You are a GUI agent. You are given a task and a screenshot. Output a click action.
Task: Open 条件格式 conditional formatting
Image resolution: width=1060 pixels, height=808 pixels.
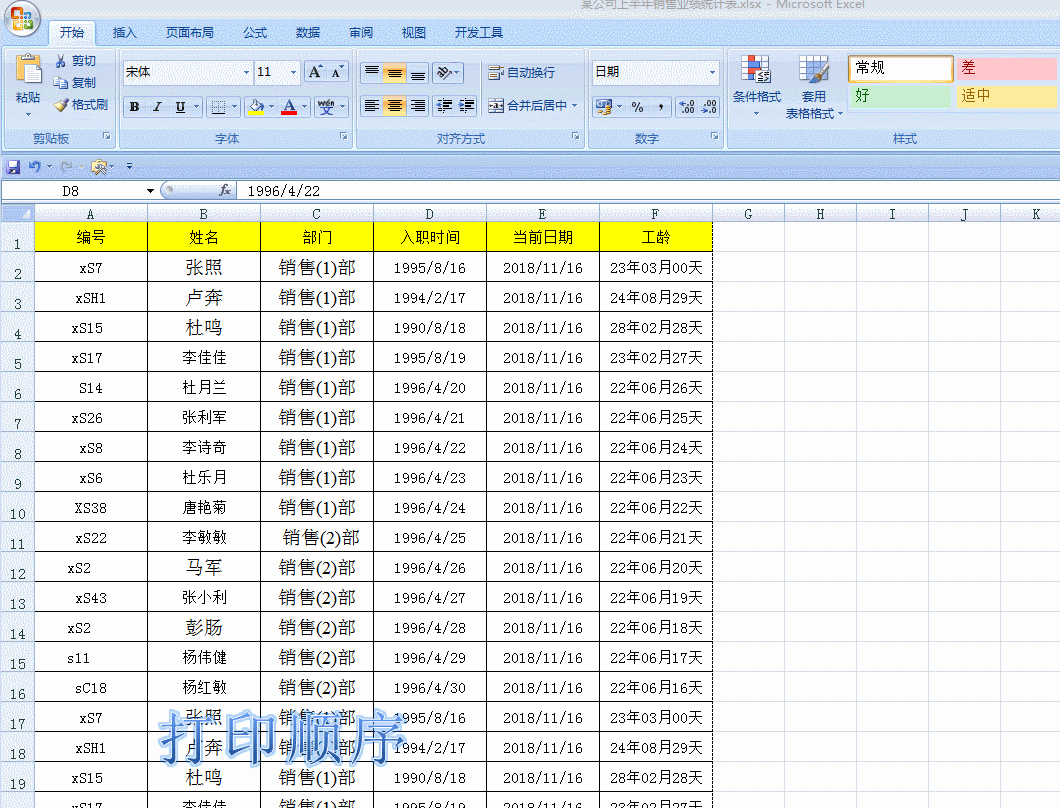(x=756, y=85)
